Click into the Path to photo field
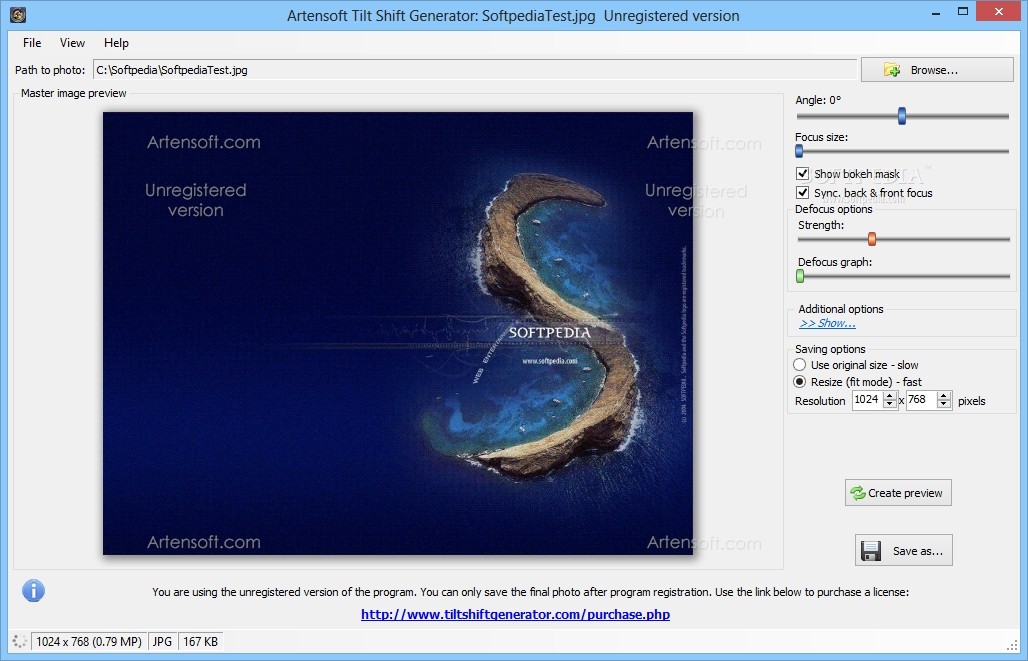Viewport: 1028px width, 661px height. (475, 70)
